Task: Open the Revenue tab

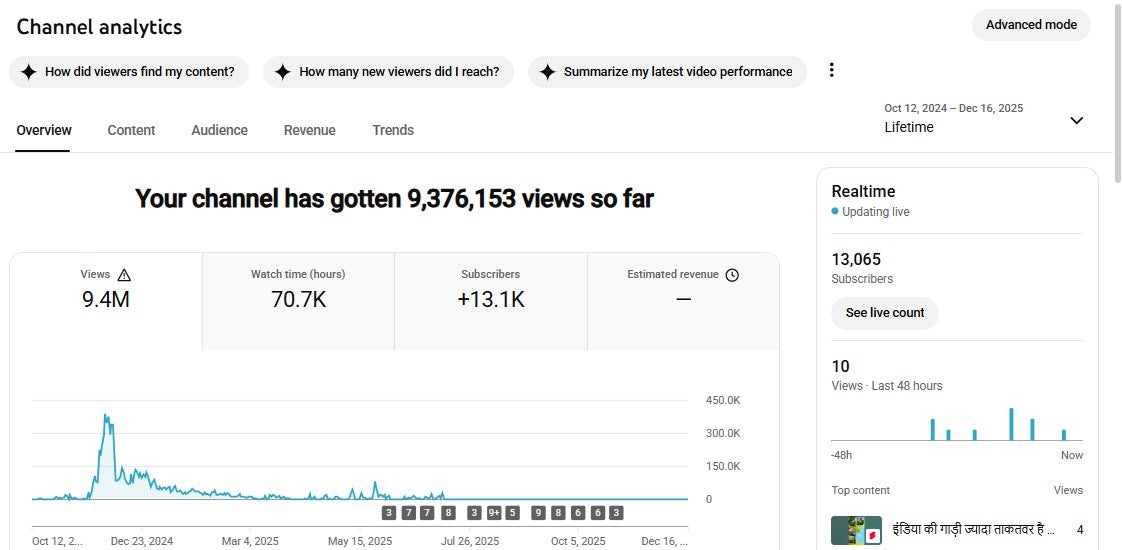Action: [x=309, y=130]
